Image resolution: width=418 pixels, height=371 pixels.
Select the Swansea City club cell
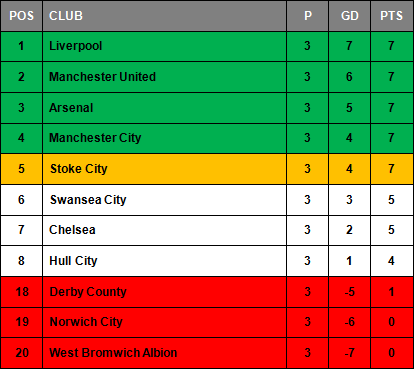click(164, 200)
